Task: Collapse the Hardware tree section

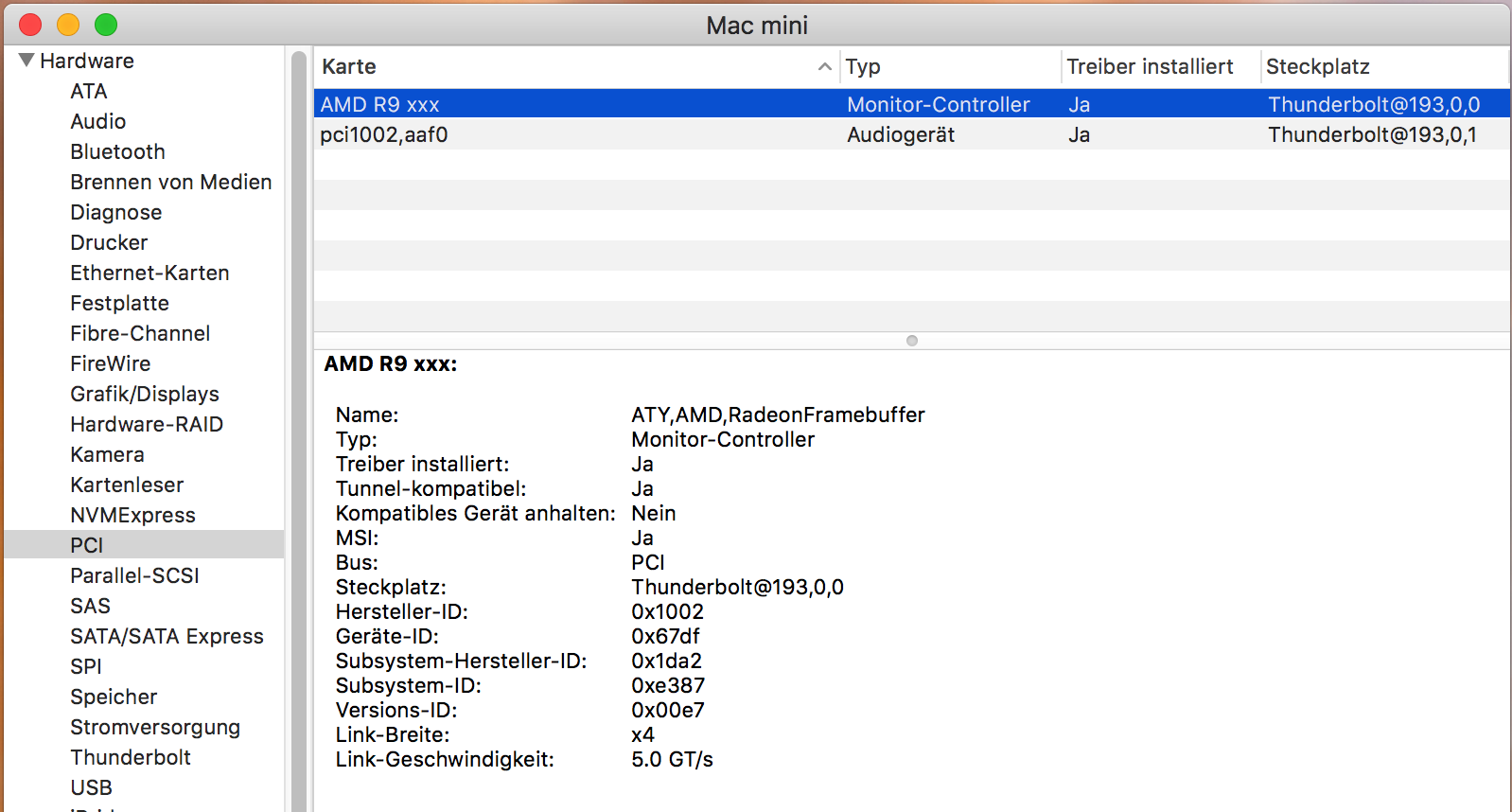Action: (26, 61)
